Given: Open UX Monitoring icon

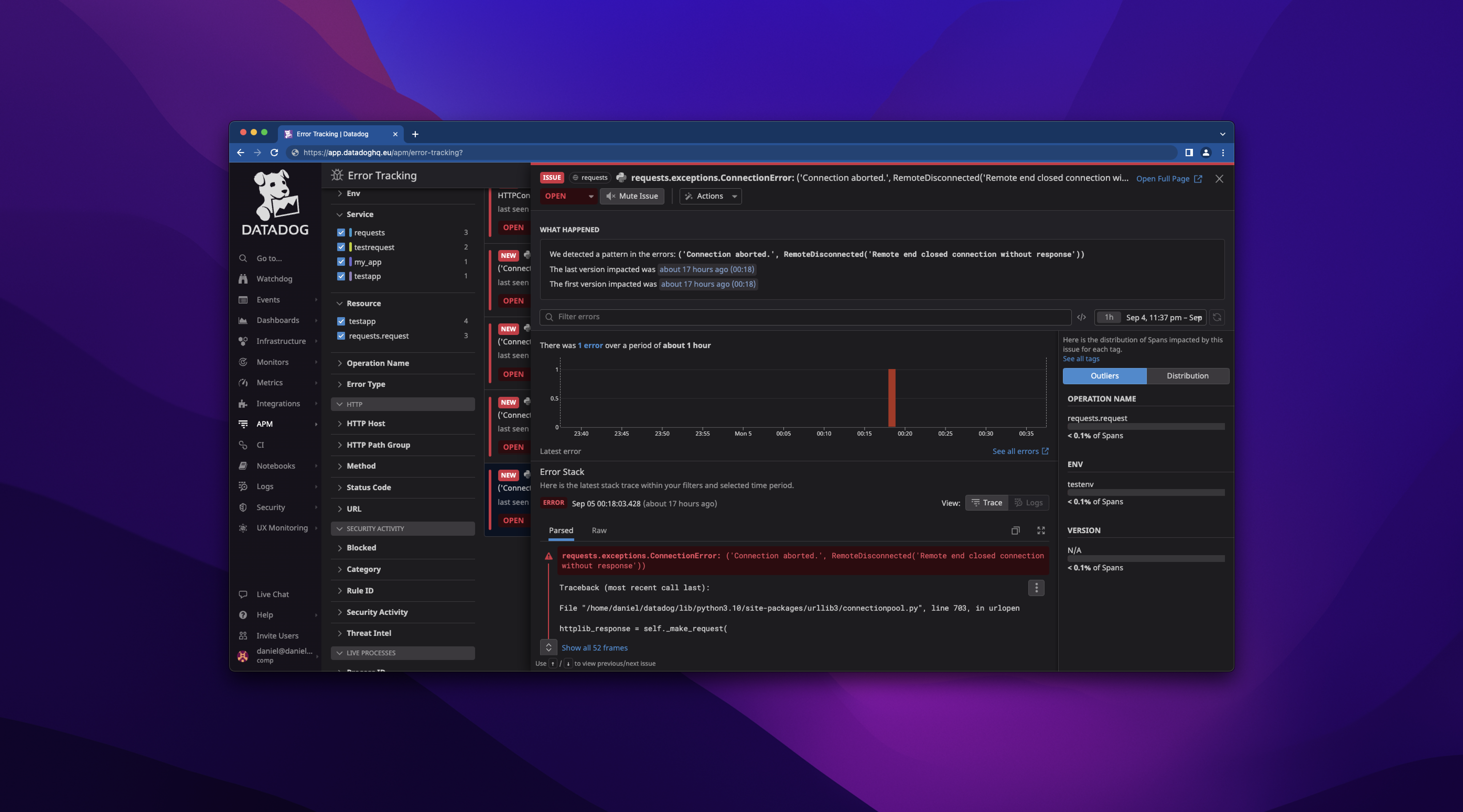Looking at the screenshot, I should pyautogui.click(x=243, y=528).
